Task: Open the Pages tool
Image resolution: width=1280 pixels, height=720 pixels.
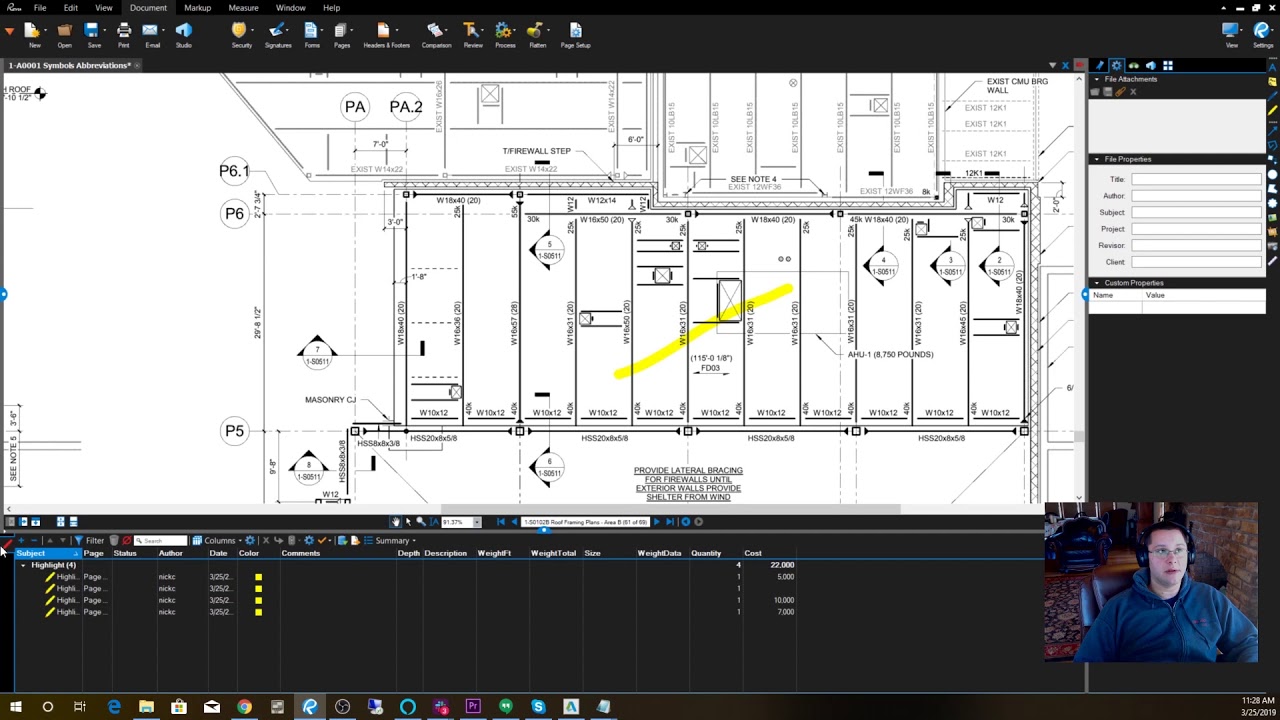Action: click(342, 34)
